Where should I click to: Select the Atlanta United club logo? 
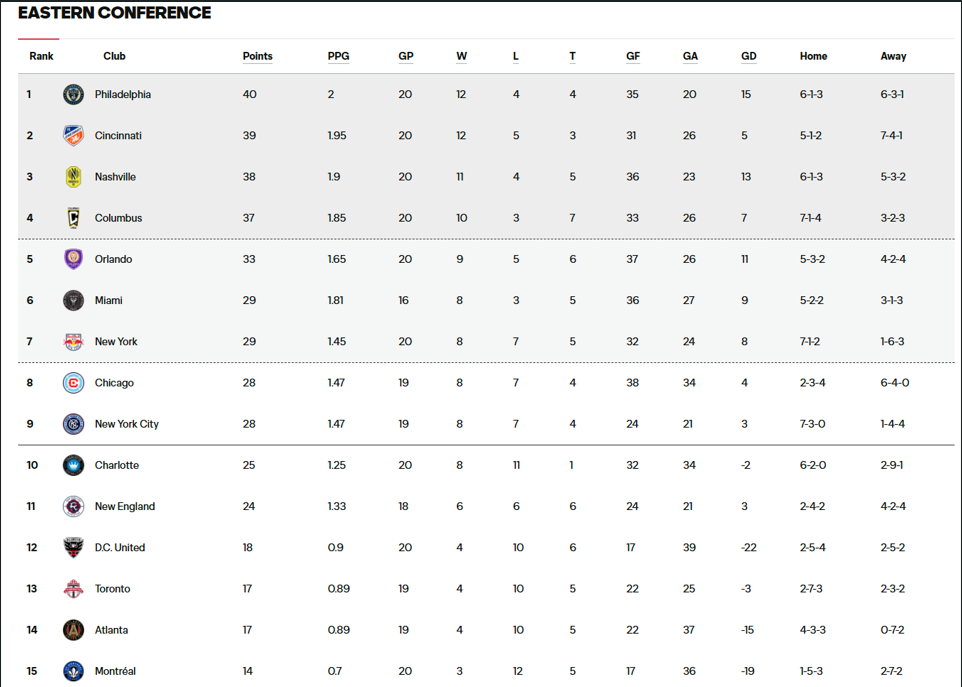coord(74,630)
